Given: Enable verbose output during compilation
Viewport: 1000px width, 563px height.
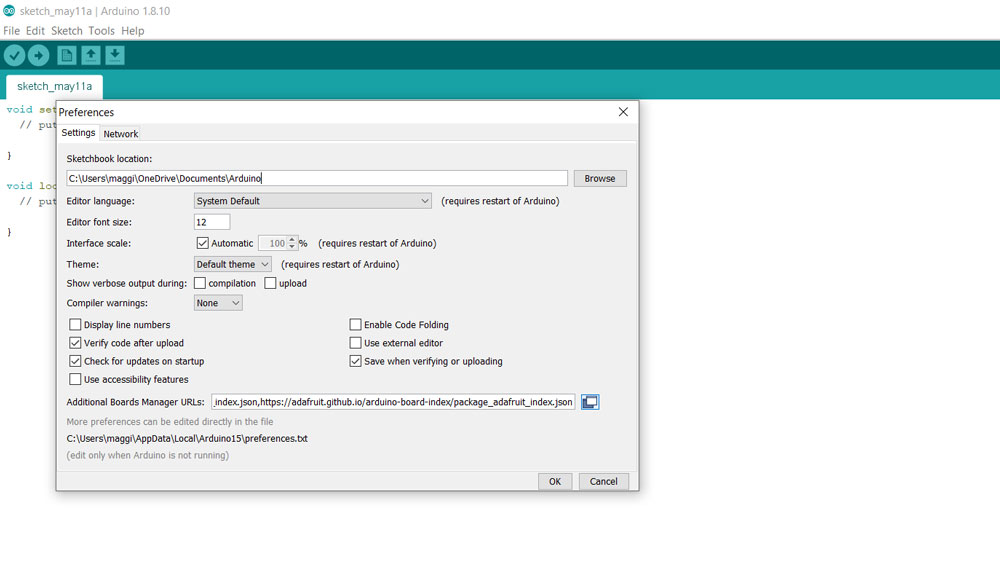Looking at the screenshot, I should [x=200, y=283].
